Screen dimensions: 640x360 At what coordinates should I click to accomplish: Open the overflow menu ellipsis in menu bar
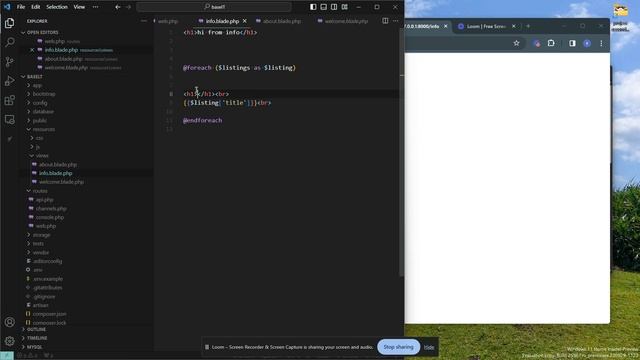click(x=96, y=7)
